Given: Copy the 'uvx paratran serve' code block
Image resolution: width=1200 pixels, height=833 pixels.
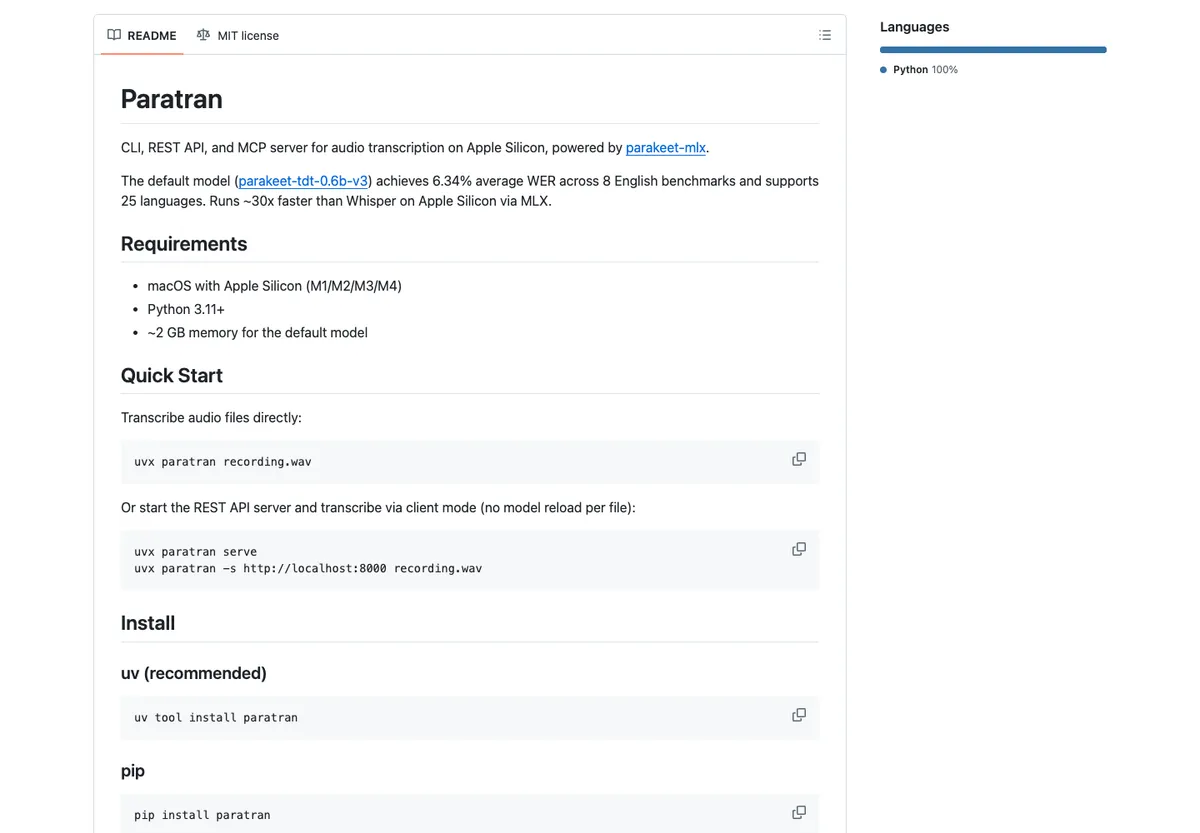Looking at the screenshot, I should [799, 549].
